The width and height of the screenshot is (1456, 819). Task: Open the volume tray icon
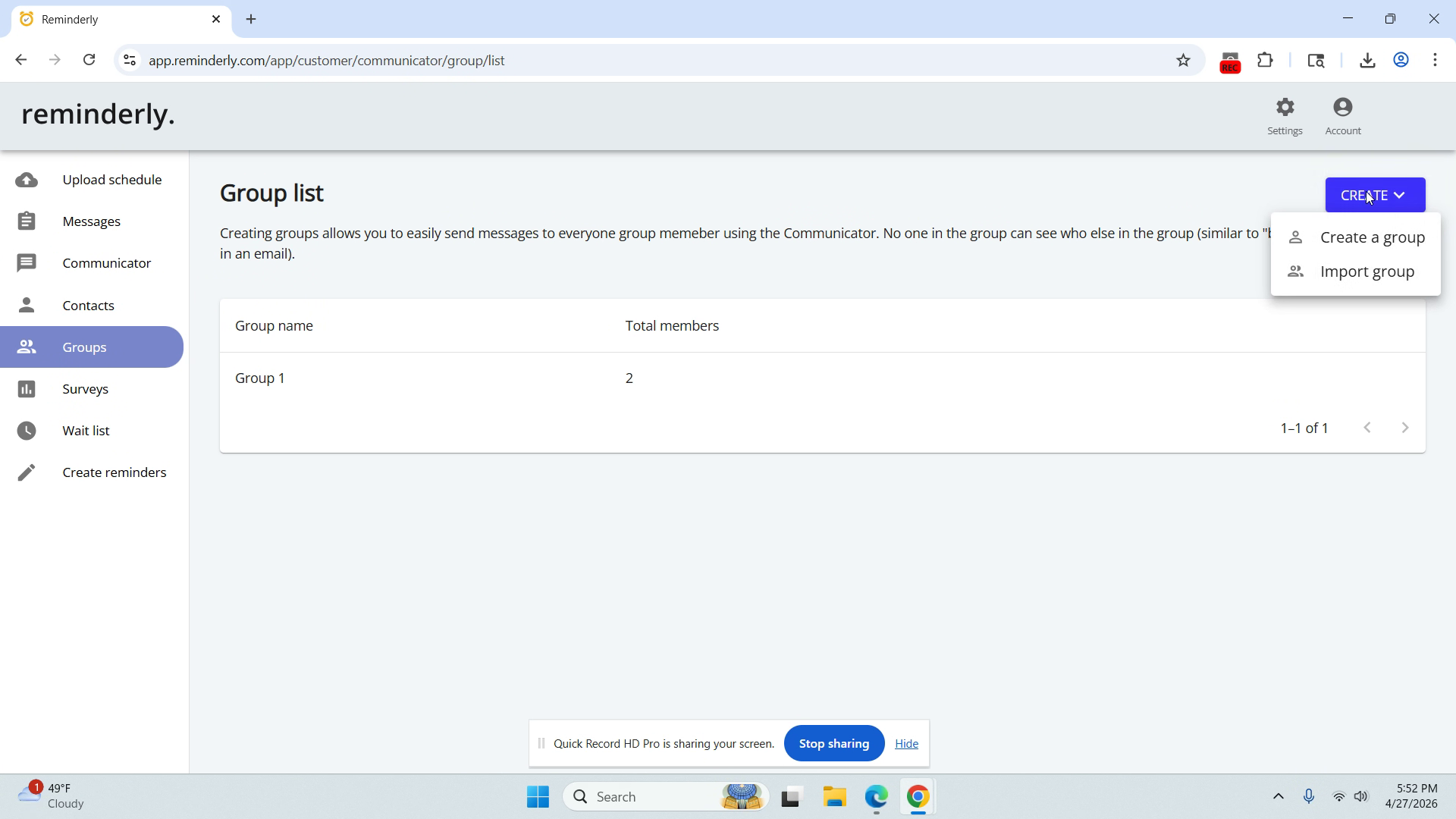[1362, 796]
